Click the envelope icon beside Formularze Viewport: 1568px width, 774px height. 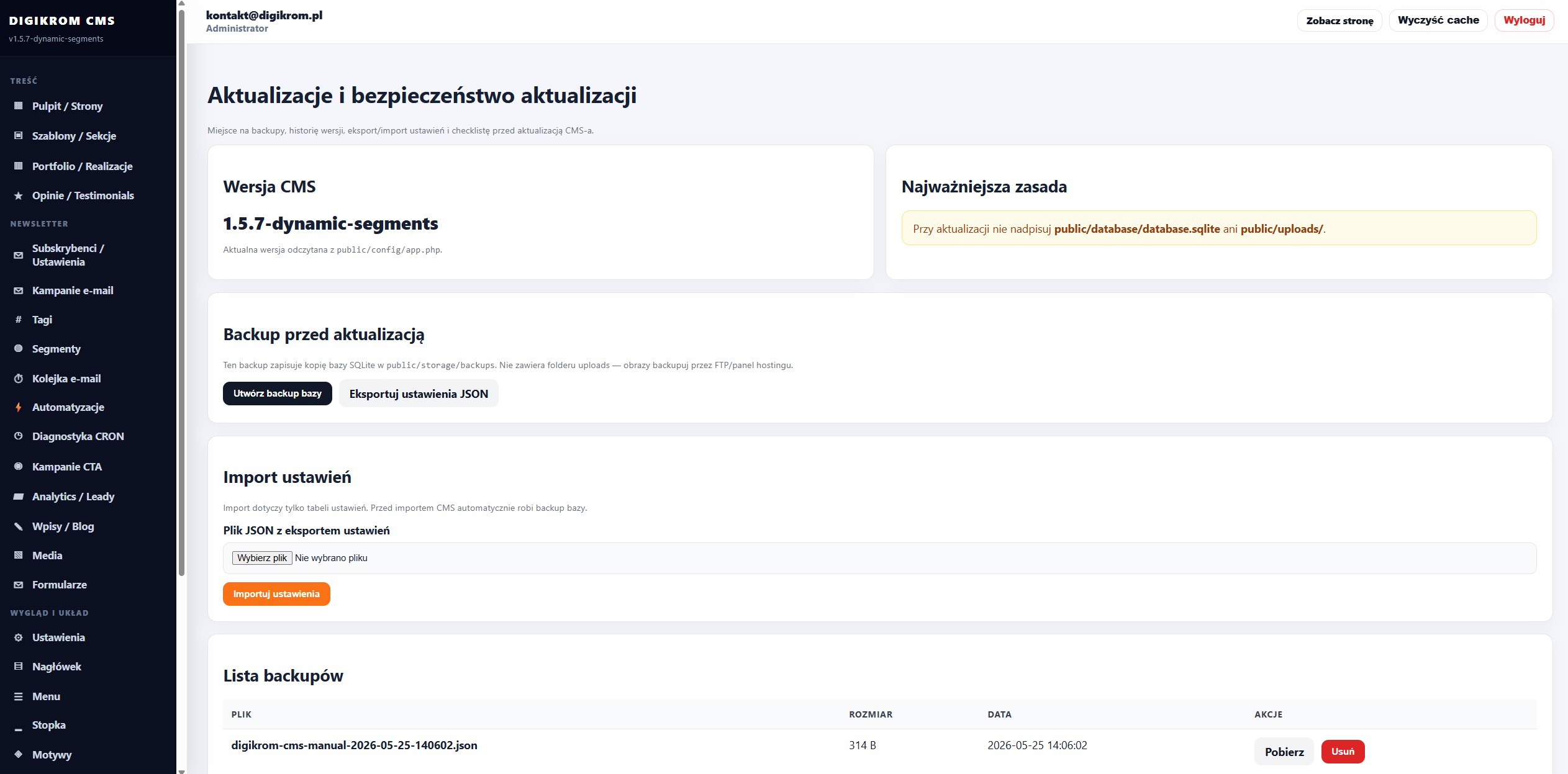[x=19, y=585]
